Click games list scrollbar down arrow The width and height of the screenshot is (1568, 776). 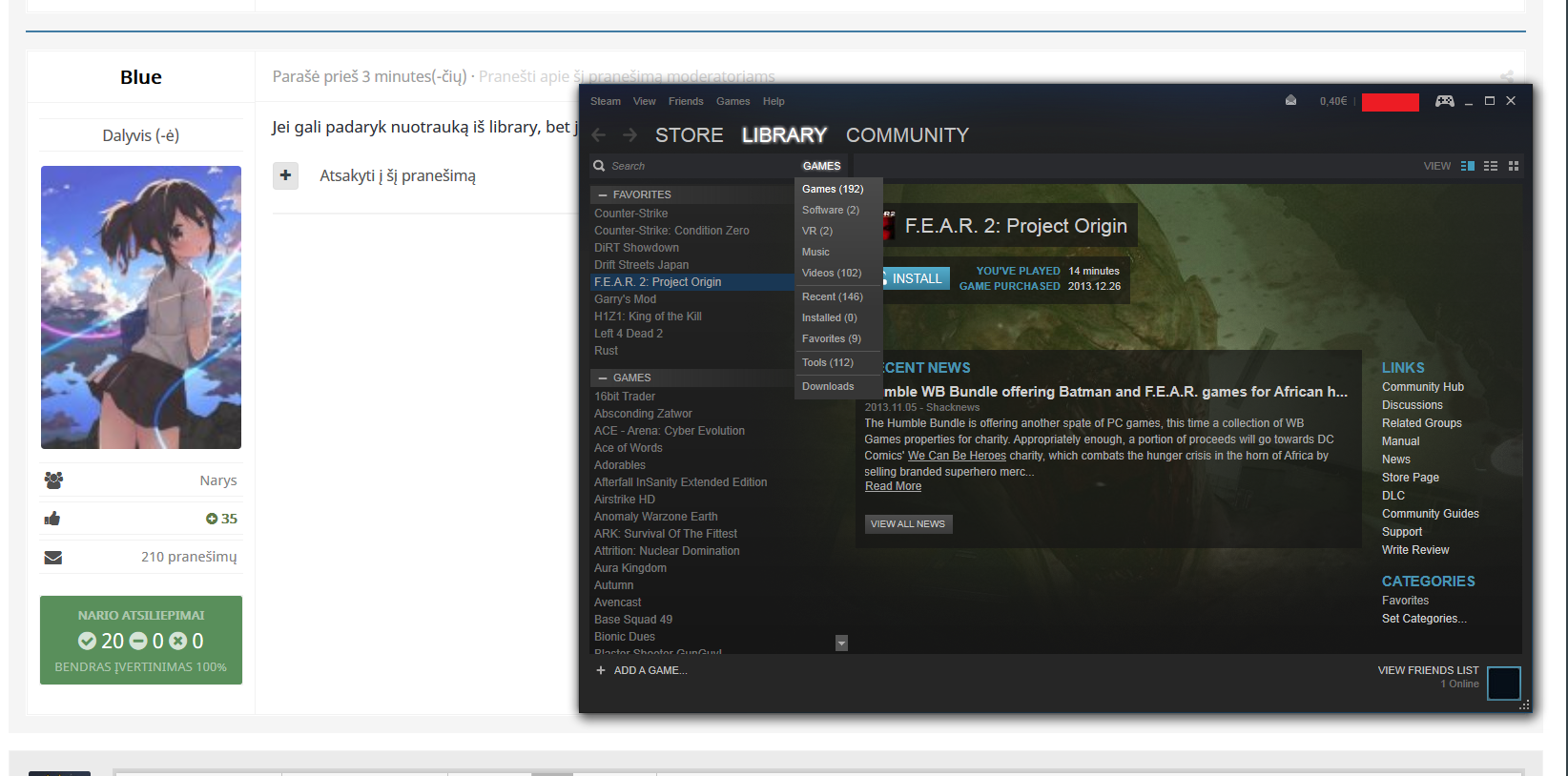pos(841,643)
